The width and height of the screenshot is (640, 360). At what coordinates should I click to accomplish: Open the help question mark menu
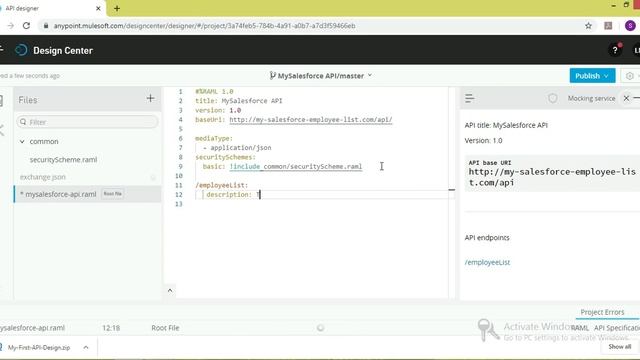click(x=615, y=50)
